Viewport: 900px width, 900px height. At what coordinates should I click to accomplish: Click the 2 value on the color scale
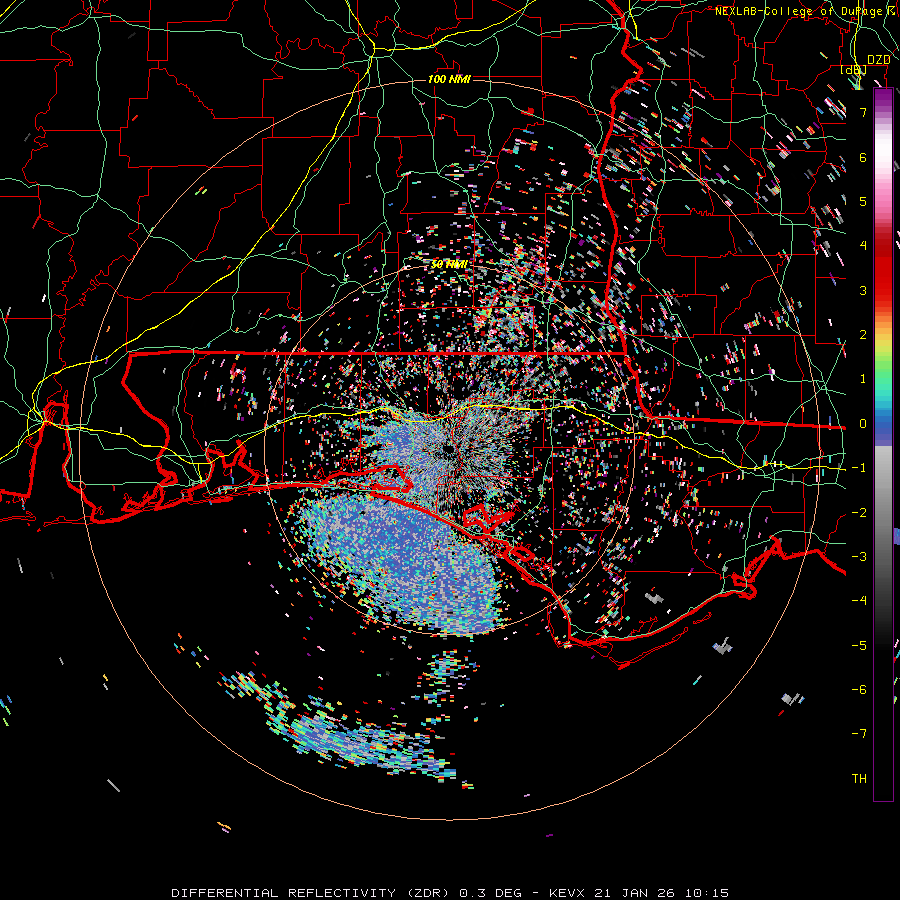coord(863,335)
